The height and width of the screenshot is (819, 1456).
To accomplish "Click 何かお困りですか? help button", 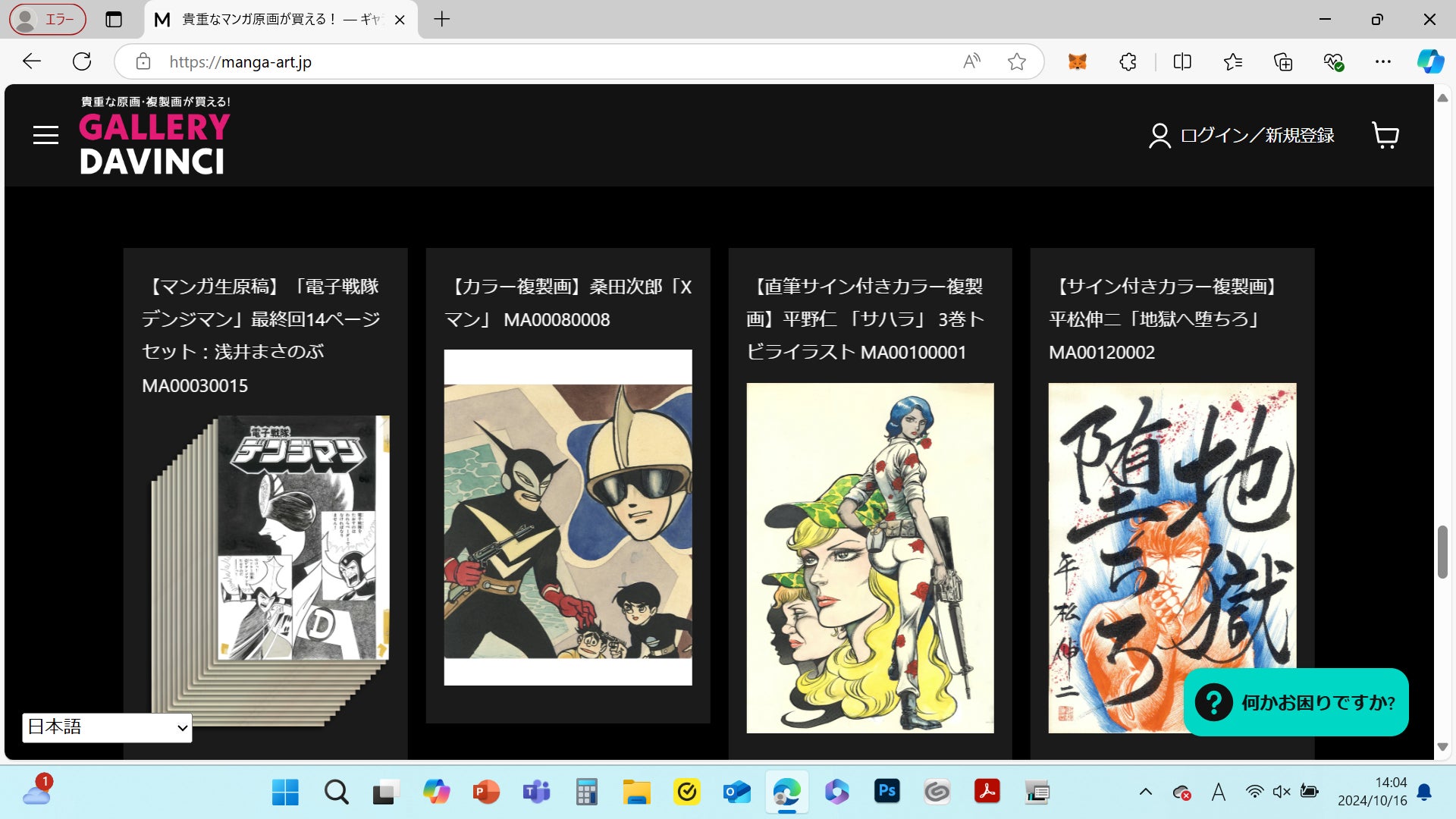I will tap(1295, 702).
